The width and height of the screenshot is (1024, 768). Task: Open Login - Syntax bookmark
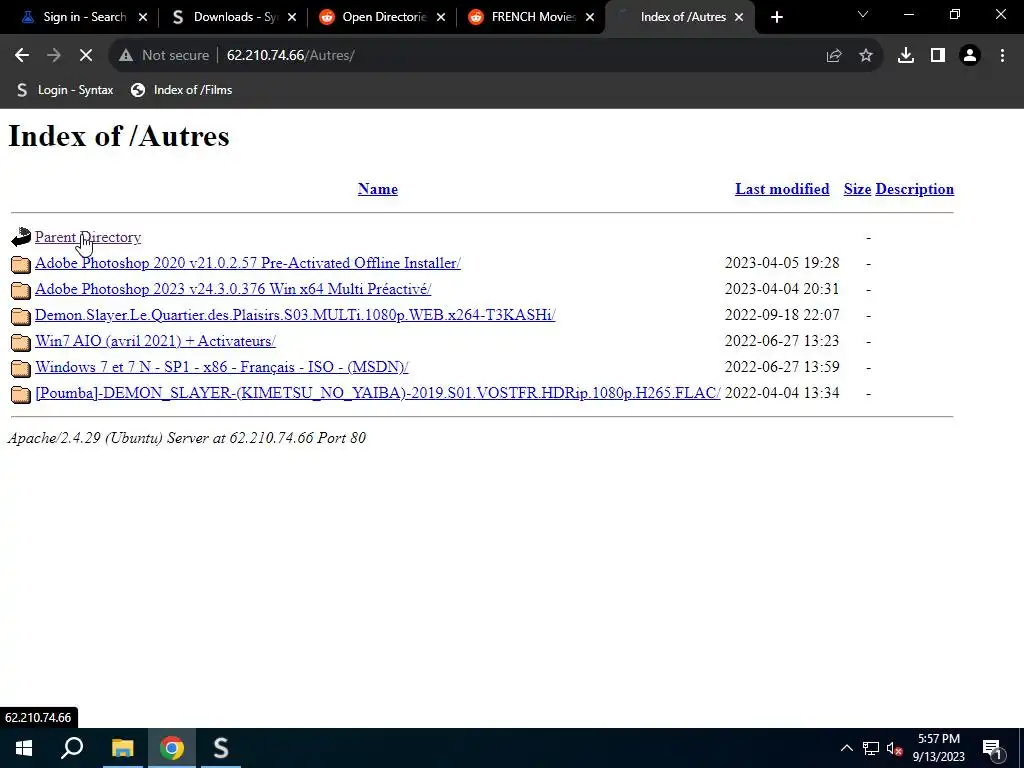coord(65,90)
